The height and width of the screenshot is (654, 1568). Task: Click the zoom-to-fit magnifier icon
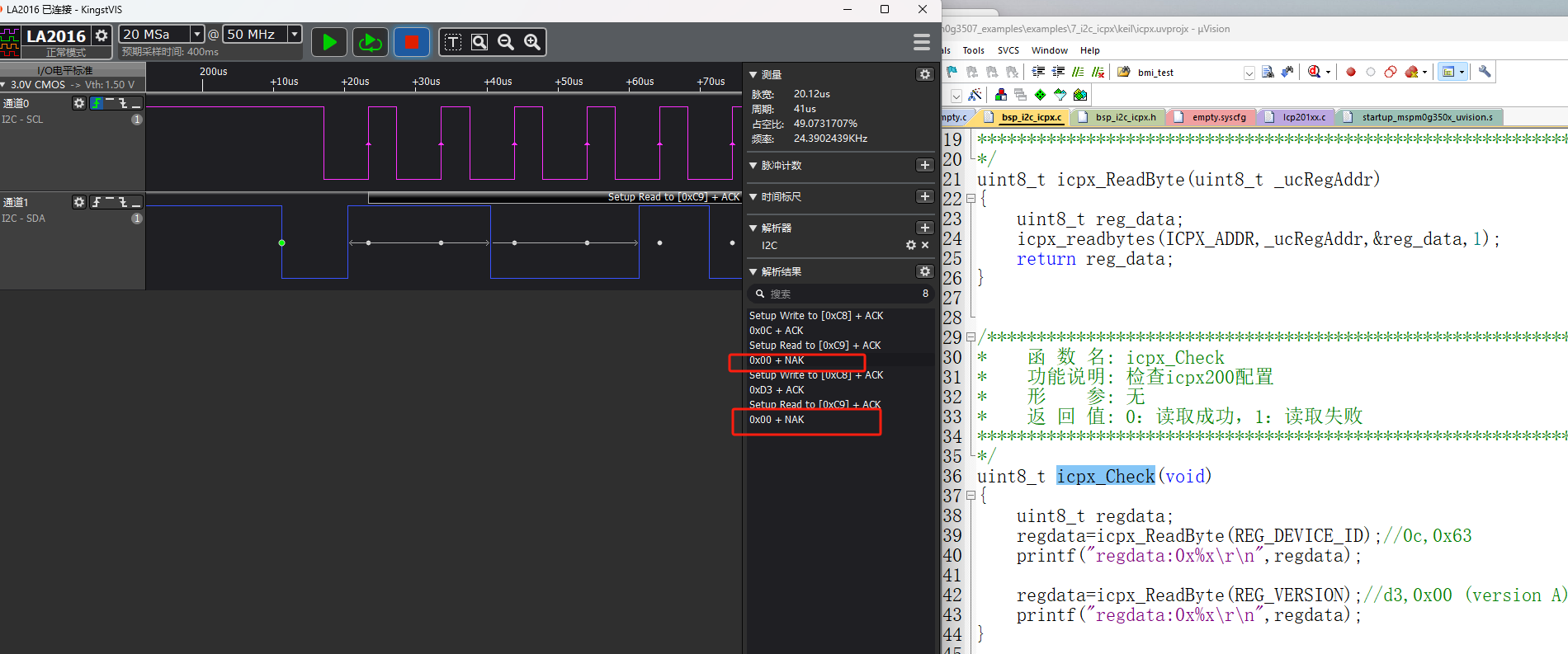(x=479, y=42)
